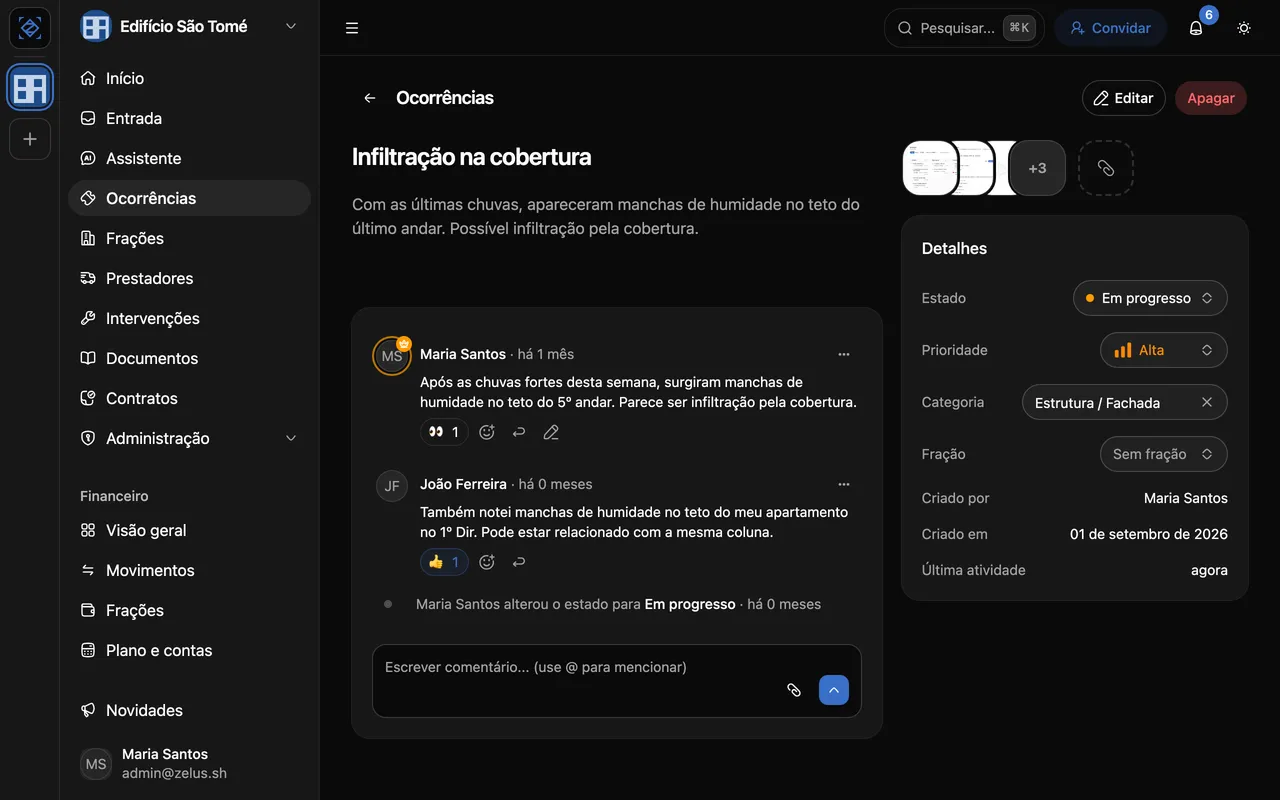1280x800 pixels.
Task: Clear the Estrutura / Fachada category
Action: 1207,402
